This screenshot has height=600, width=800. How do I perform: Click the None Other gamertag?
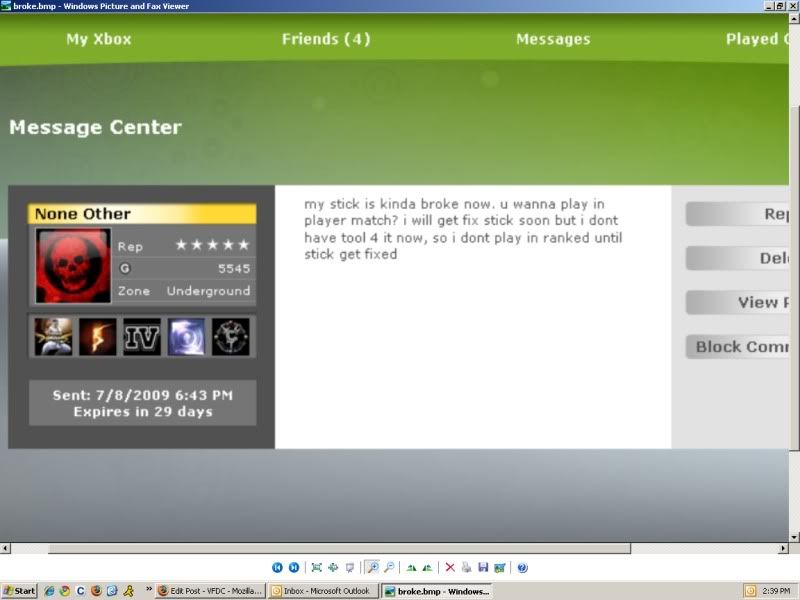click(83, 214)
